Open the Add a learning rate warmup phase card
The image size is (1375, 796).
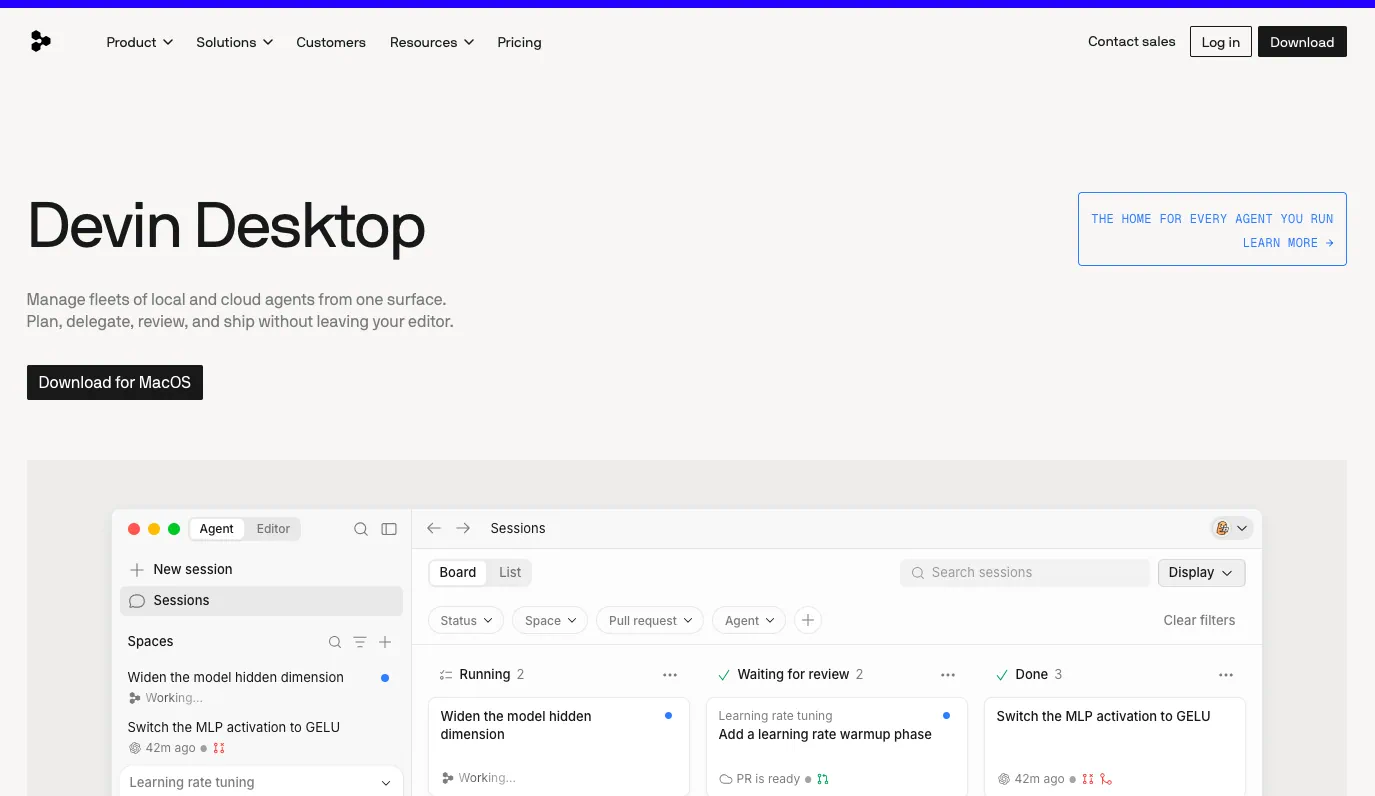click(x=837, y=746)
